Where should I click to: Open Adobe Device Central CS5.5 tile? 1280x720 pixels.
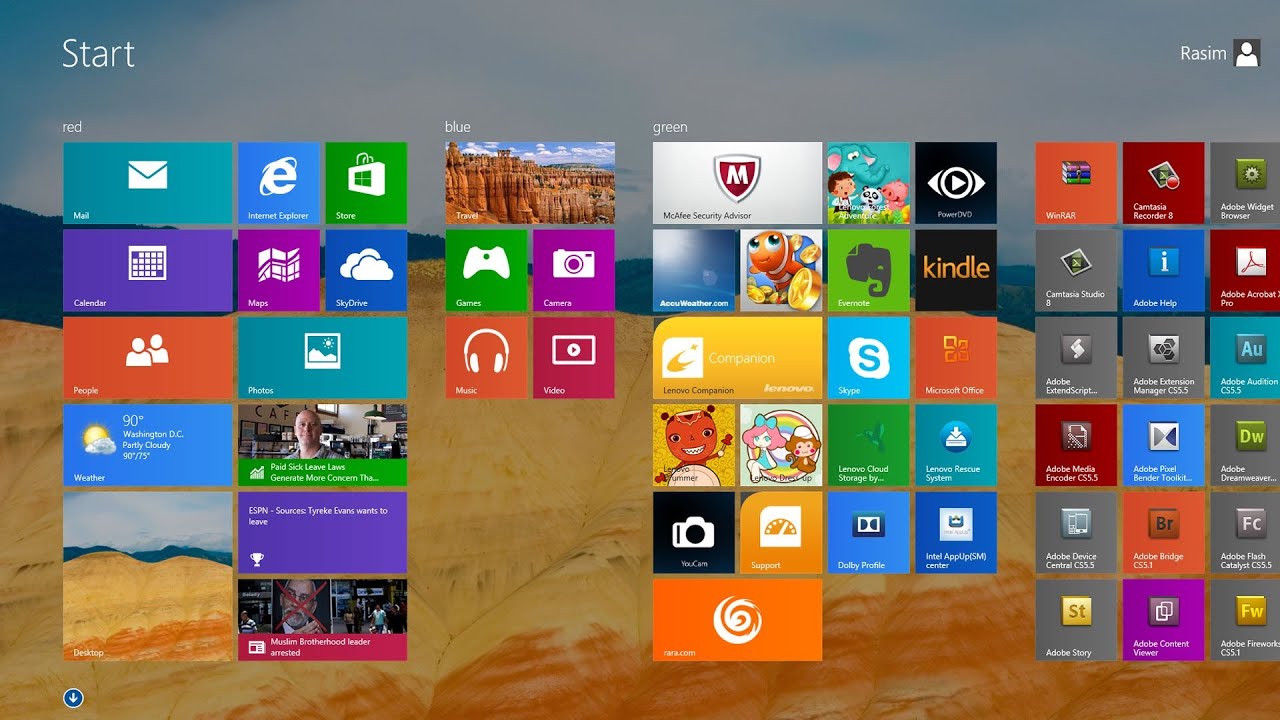pos(1076,533)
